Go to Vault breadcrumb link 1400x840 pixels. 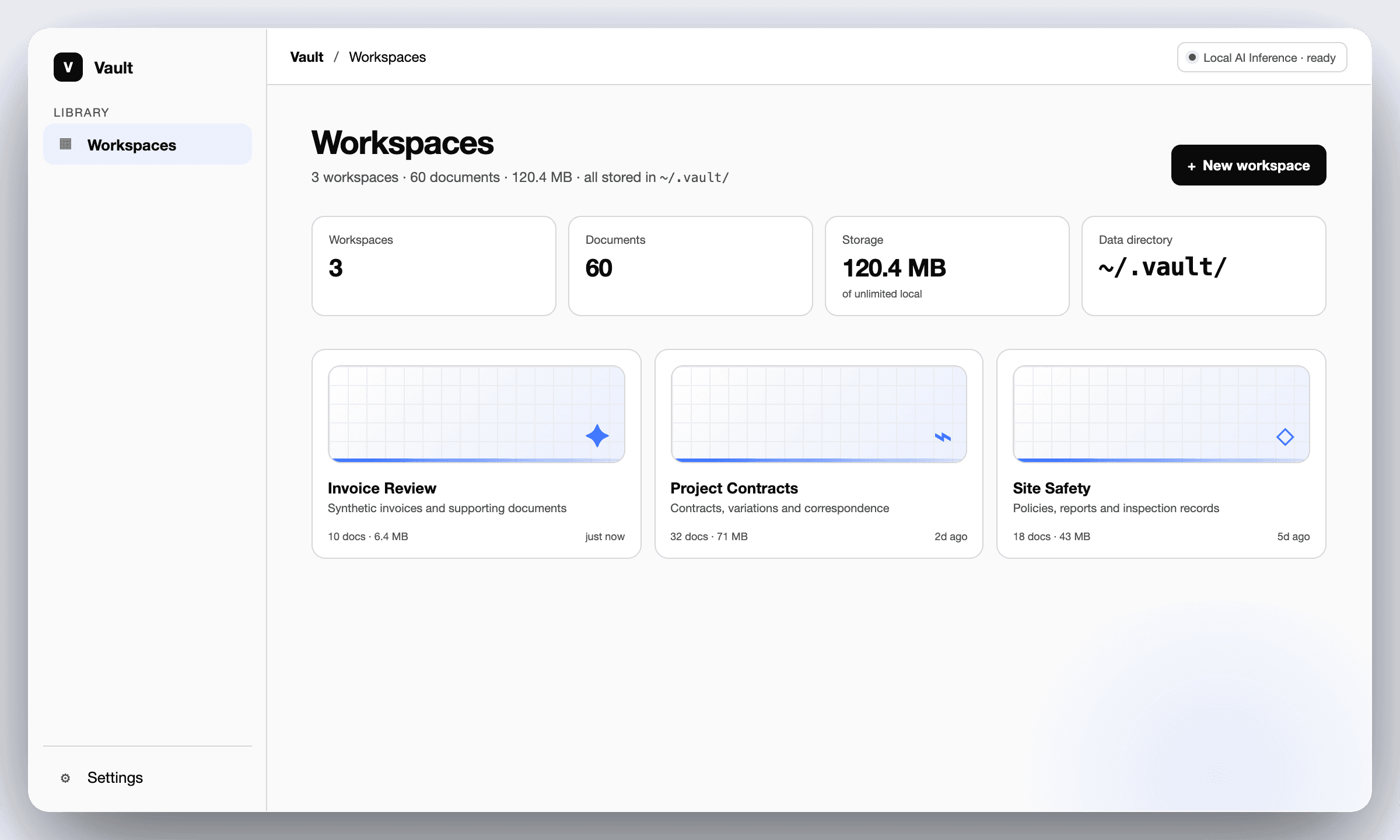pos(307,57)
